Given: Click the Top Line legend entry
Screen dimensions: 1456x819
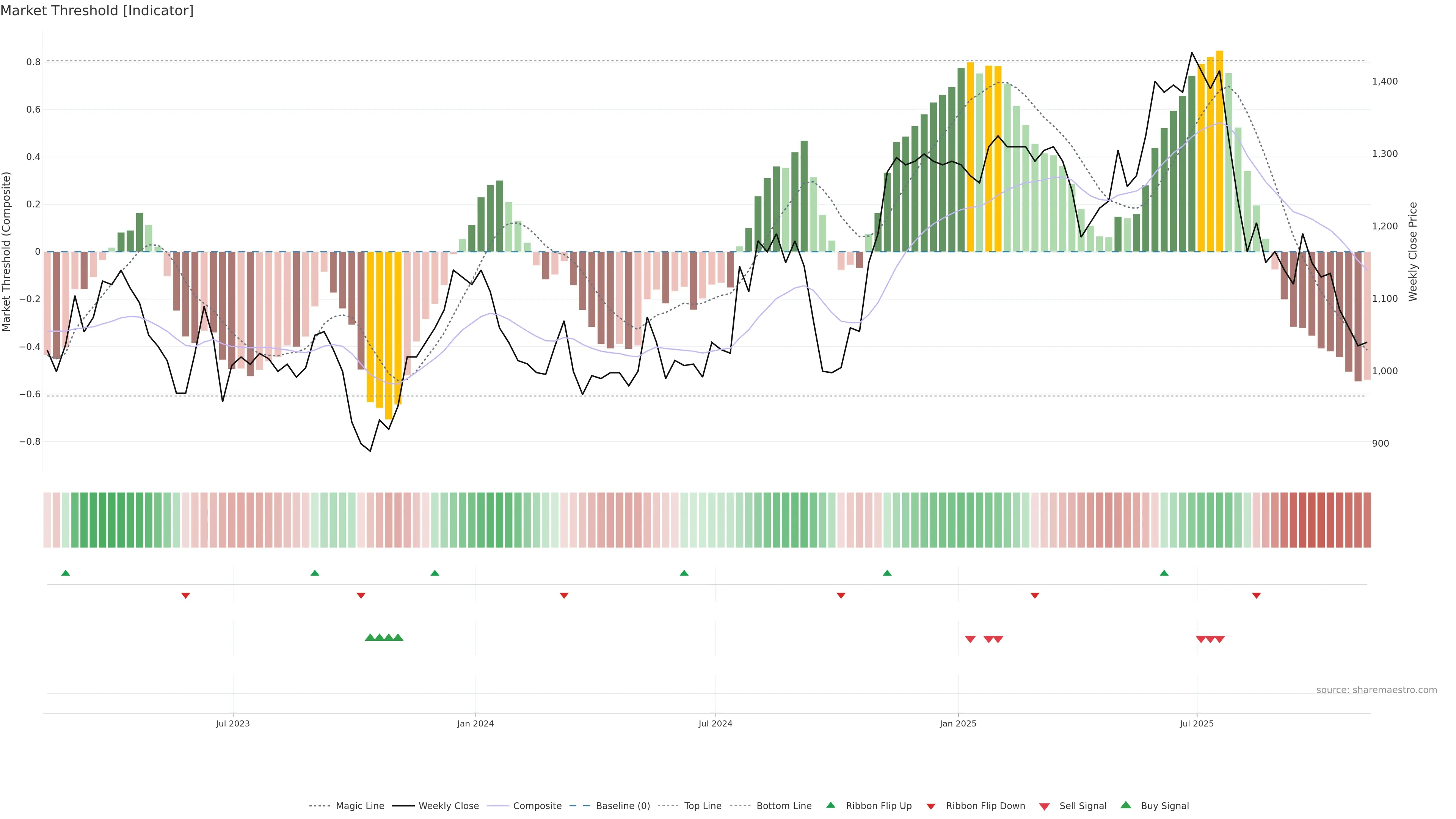Looking at the screenshot, I should [x=703, y=806].
